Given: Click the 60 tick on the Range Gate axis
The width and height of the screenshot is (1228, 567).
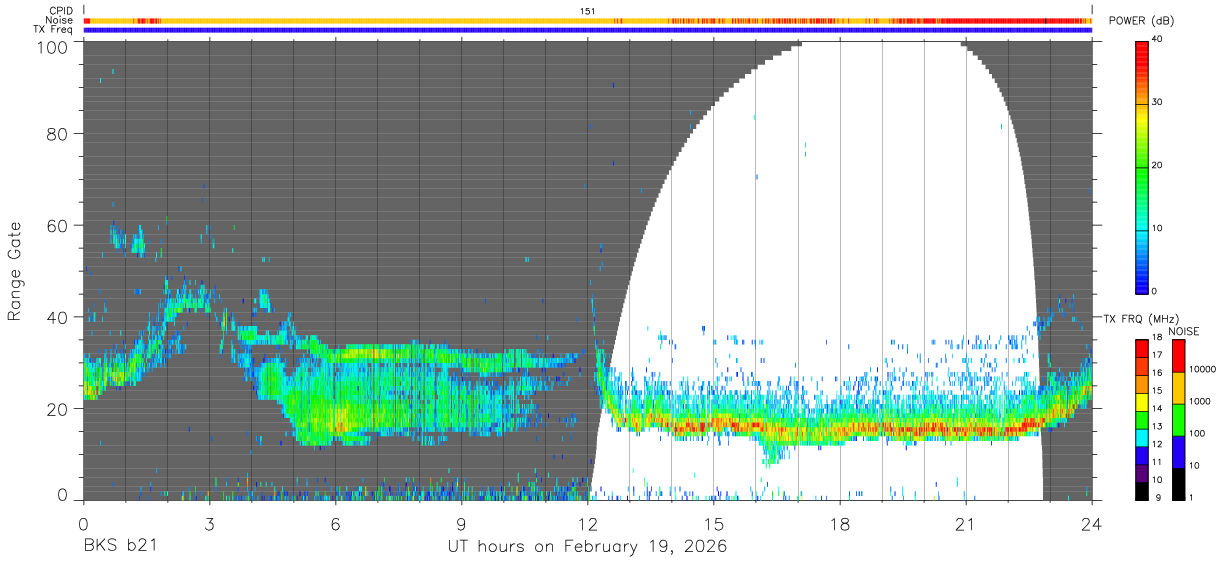Looking at the screenshot, I should (x=59, y=225).
